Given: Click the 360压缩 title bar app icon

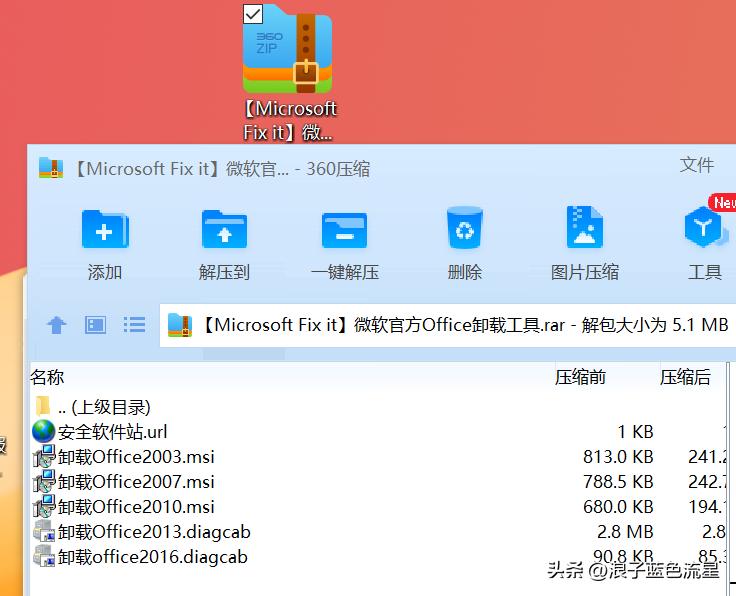Looking at the screenshot, I should pos(51,168).
